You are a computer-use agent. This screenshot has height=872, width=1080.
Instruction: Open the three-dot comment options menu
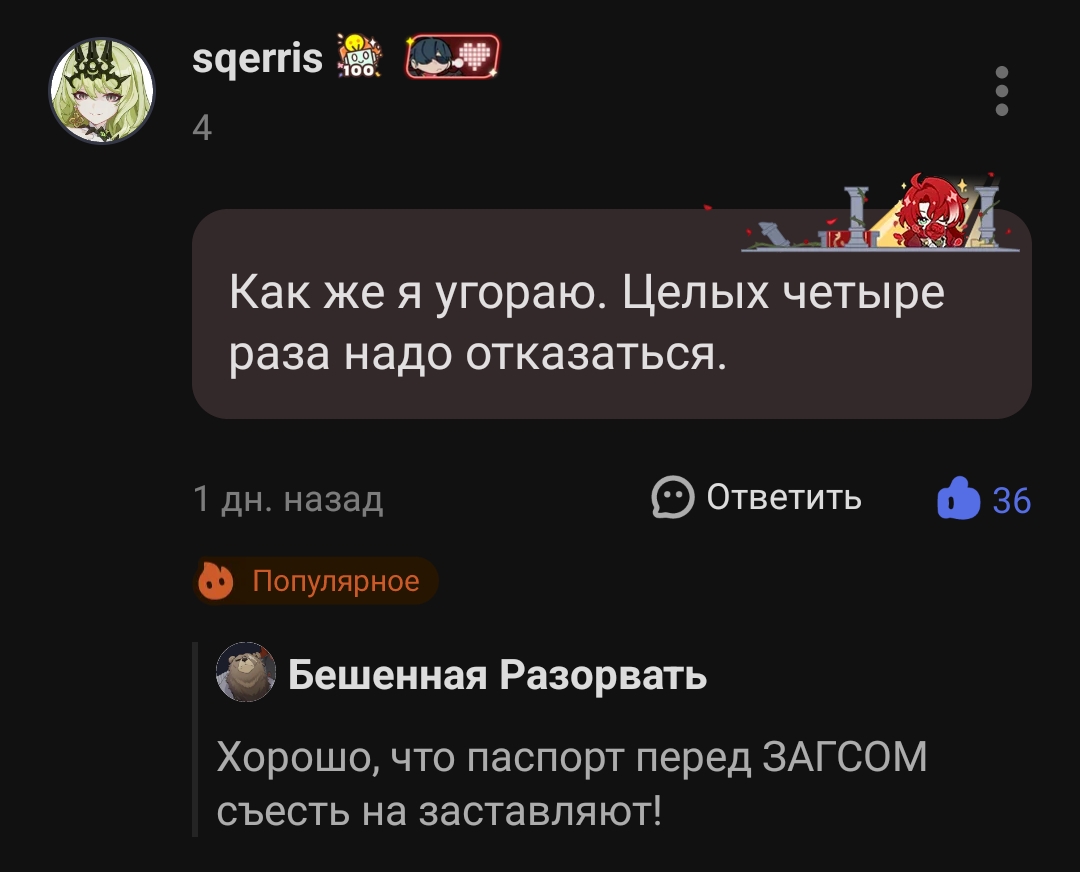pos(1002,91)
